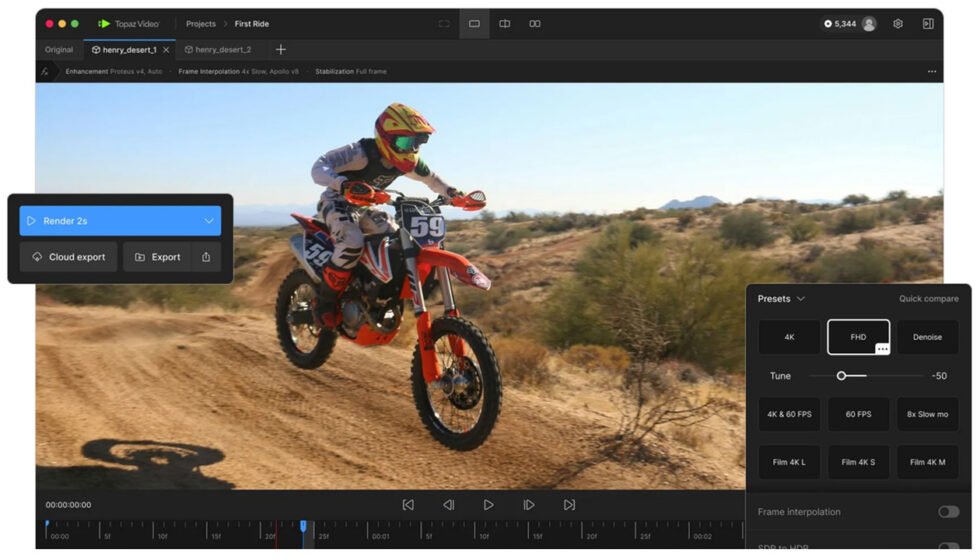
Task: Jump to start of clip
Action: click(408, 504)
